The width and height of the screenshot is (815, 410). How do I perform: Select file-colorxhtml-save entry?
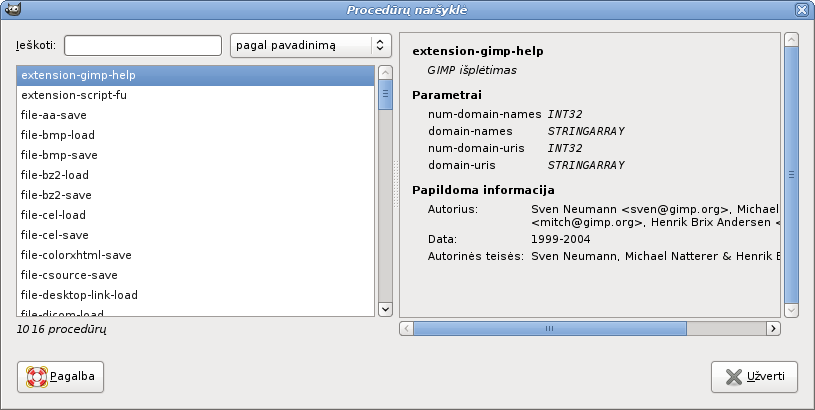(196, 255)
